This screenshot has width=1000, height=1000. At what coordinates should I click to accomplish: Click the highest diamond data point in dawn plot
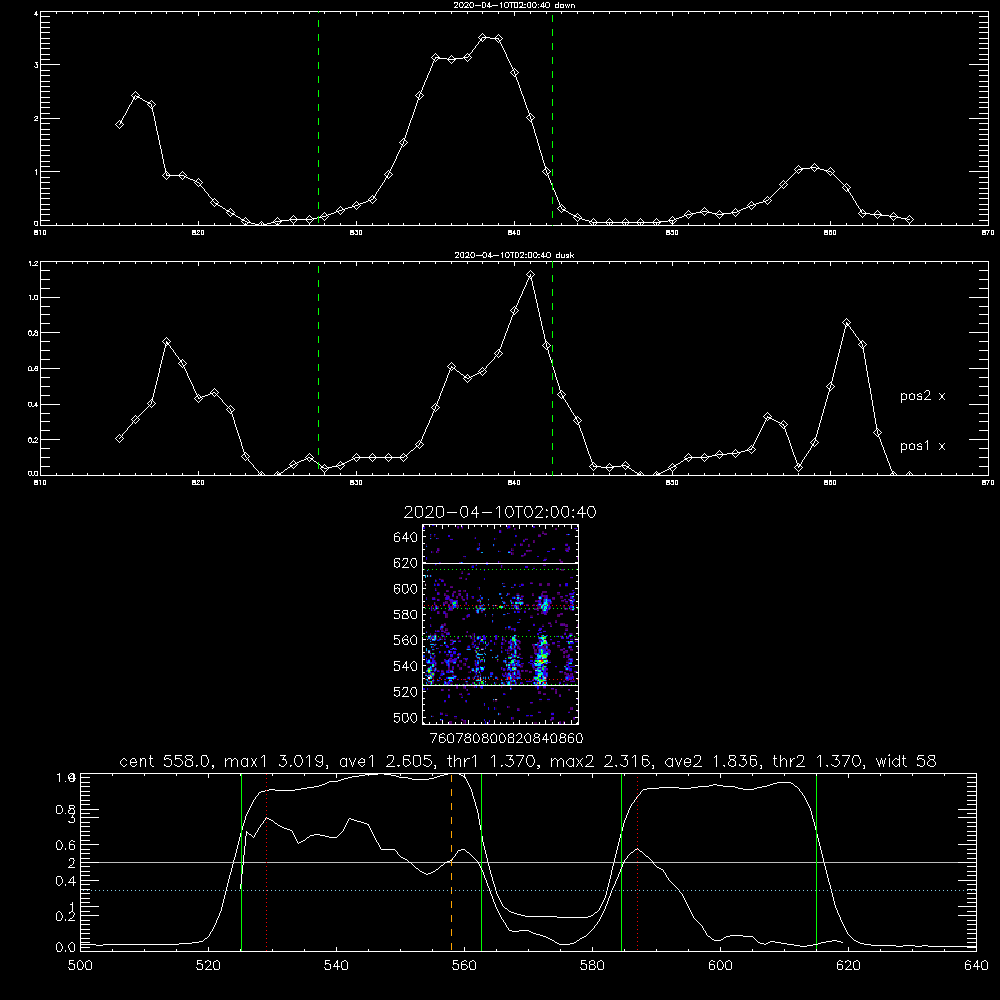point(483,38)
